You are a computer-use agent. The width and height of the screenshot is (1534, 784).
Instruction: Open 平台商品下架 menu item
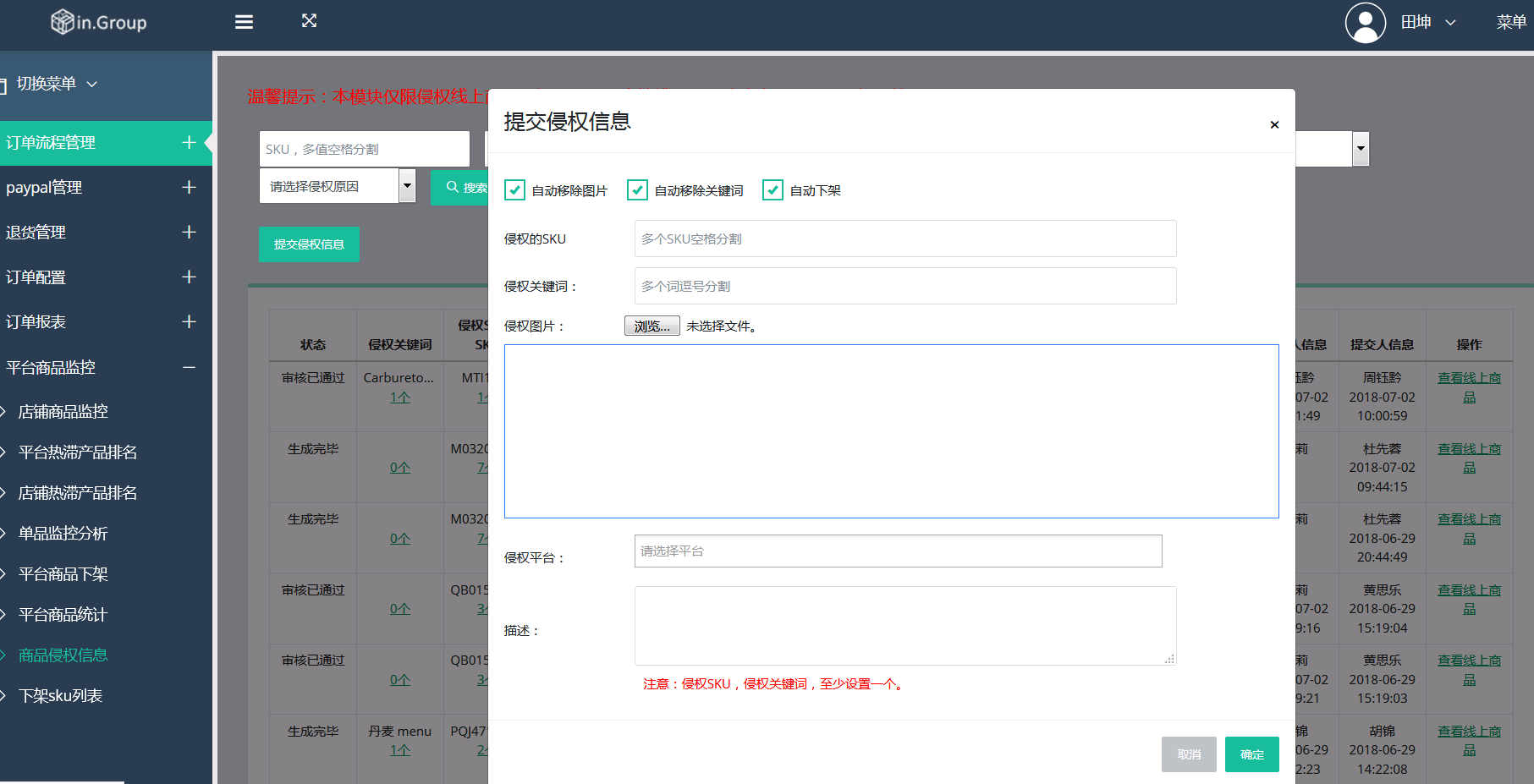click(63, 574)
